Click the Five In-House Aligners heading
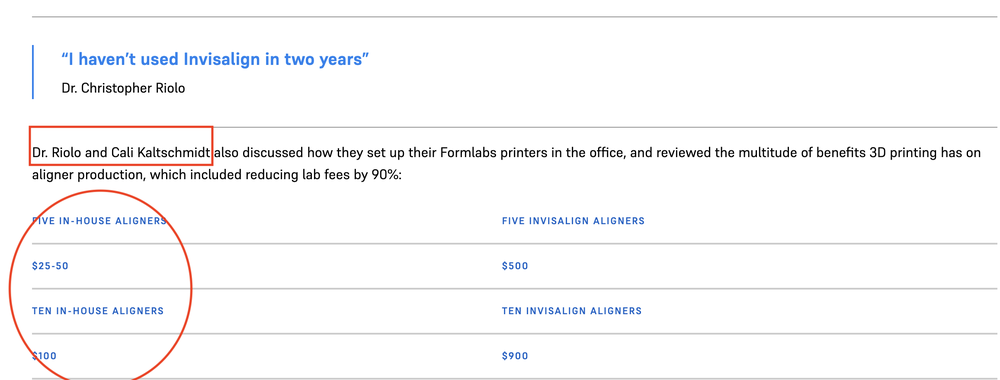The height and width of the screenshot is (380, 1000). click(x=99, y=221)
